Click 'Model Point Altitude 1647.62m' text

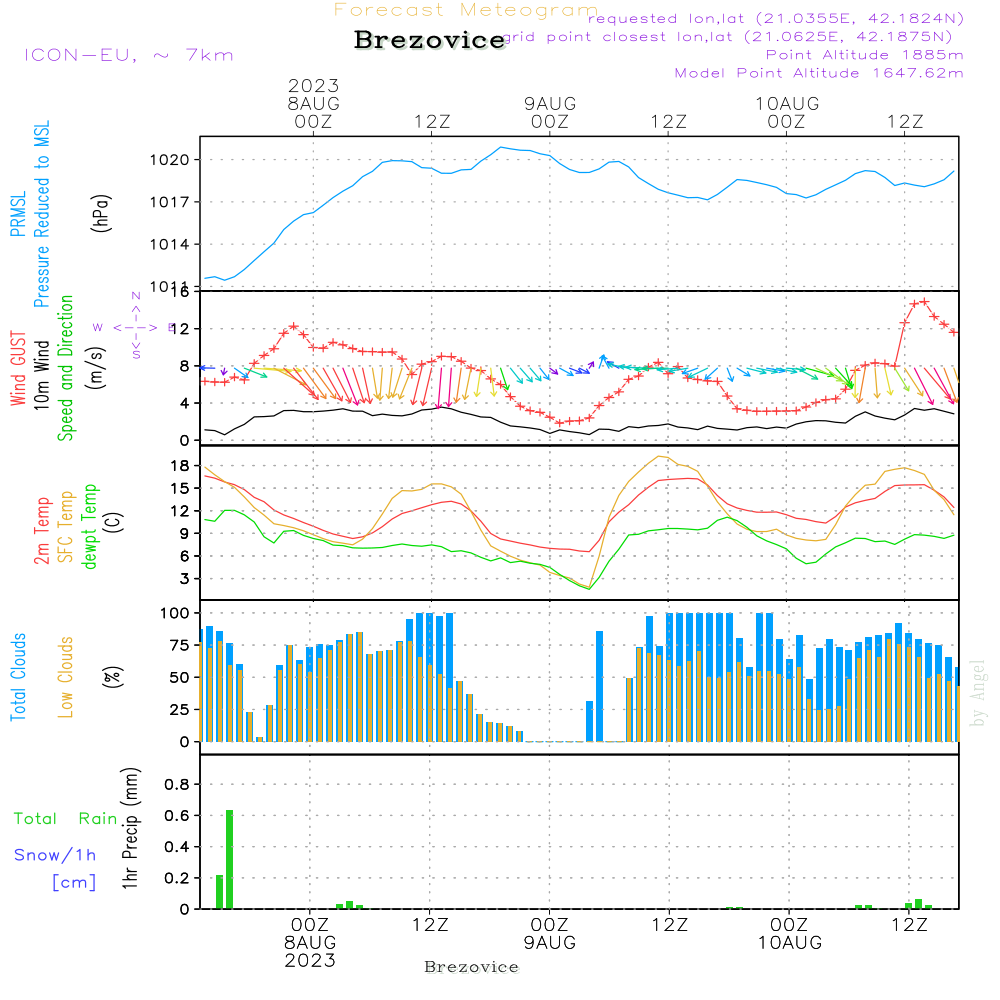(x=819, y=73)
